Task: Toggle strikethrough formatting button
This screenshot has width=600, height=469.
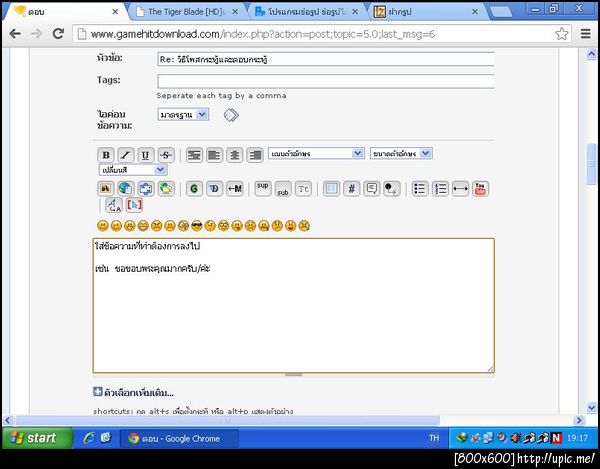Action: point(166,155)
